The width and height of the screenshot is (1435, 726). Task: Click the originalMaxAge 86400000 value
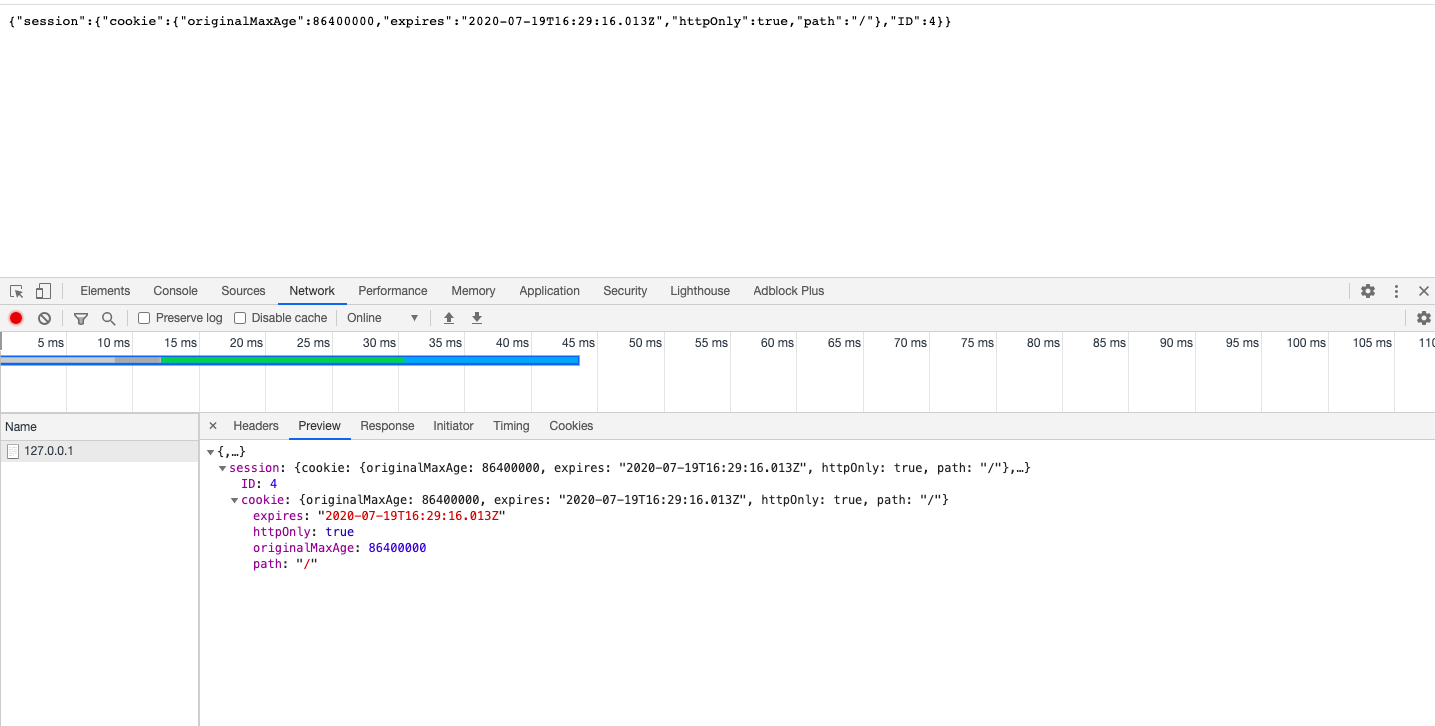point(397,548)
